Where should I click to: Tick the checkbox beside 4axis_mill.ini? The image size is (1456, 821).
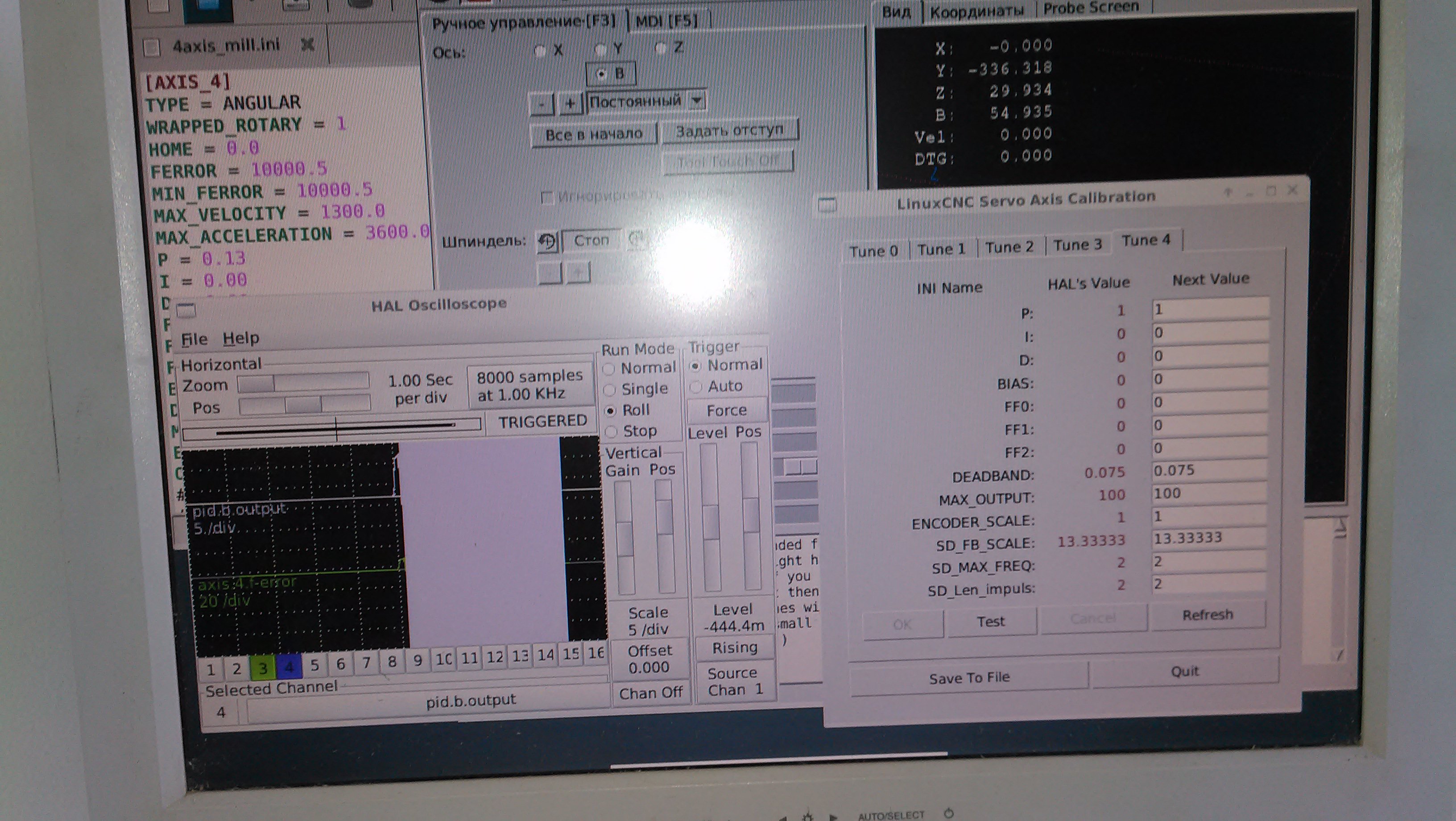click(x=152, y=47)
